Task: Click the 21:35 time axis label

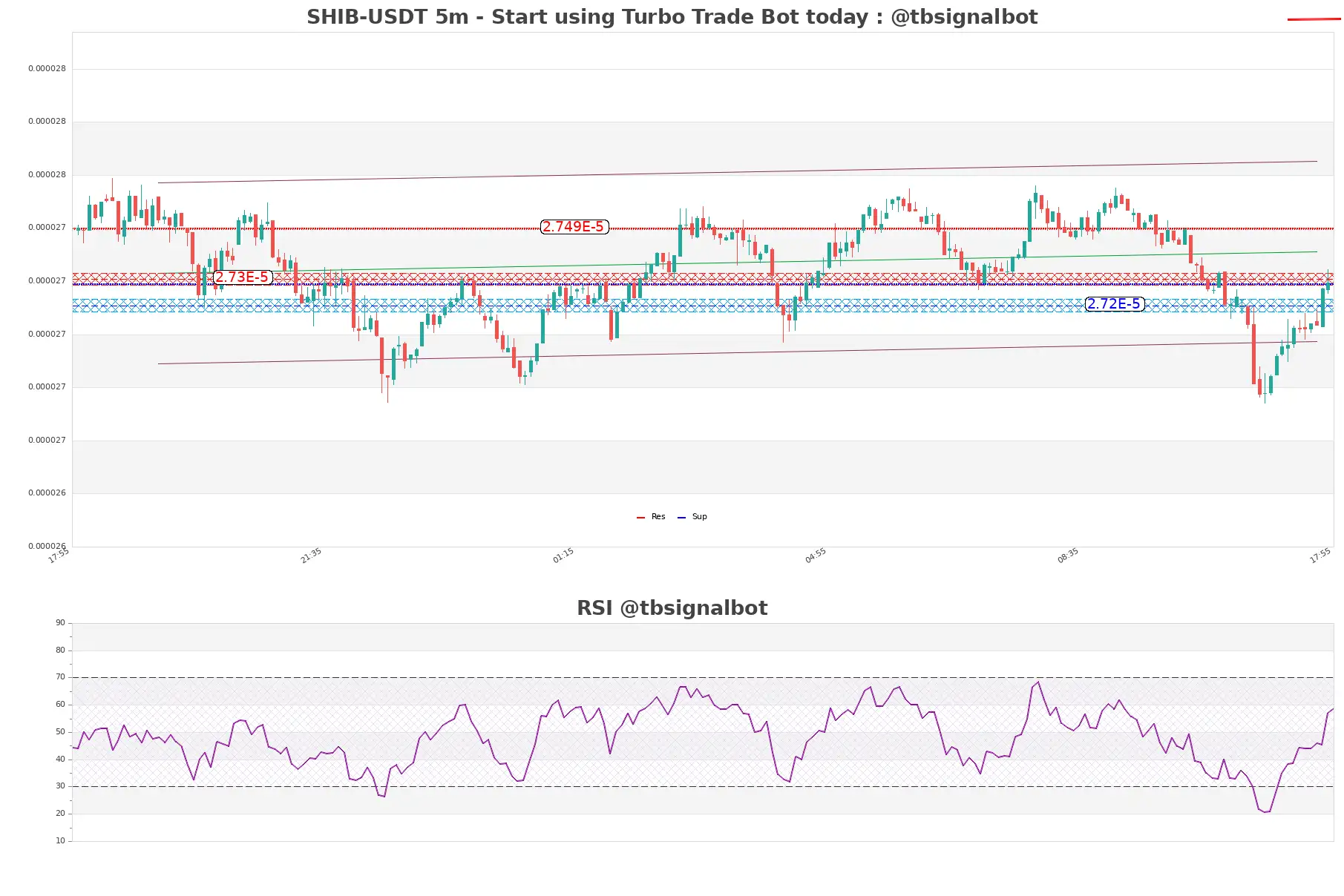Action: (311, 556)
